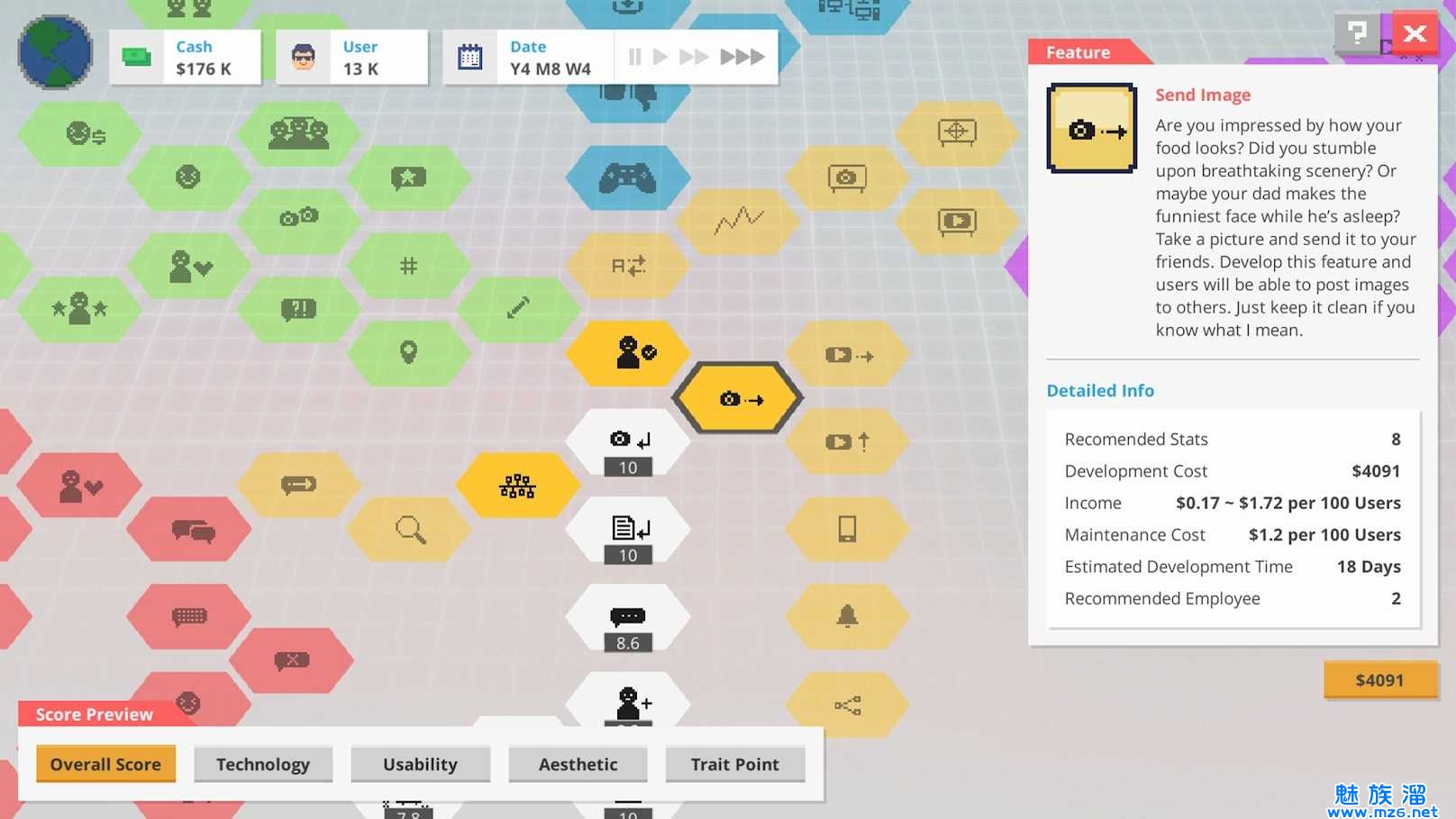The height and width of the screenshot is (819, 1456).
Task: Set game speed to double fast-forward
Action: pyautogui.click(x=693, y=57)
